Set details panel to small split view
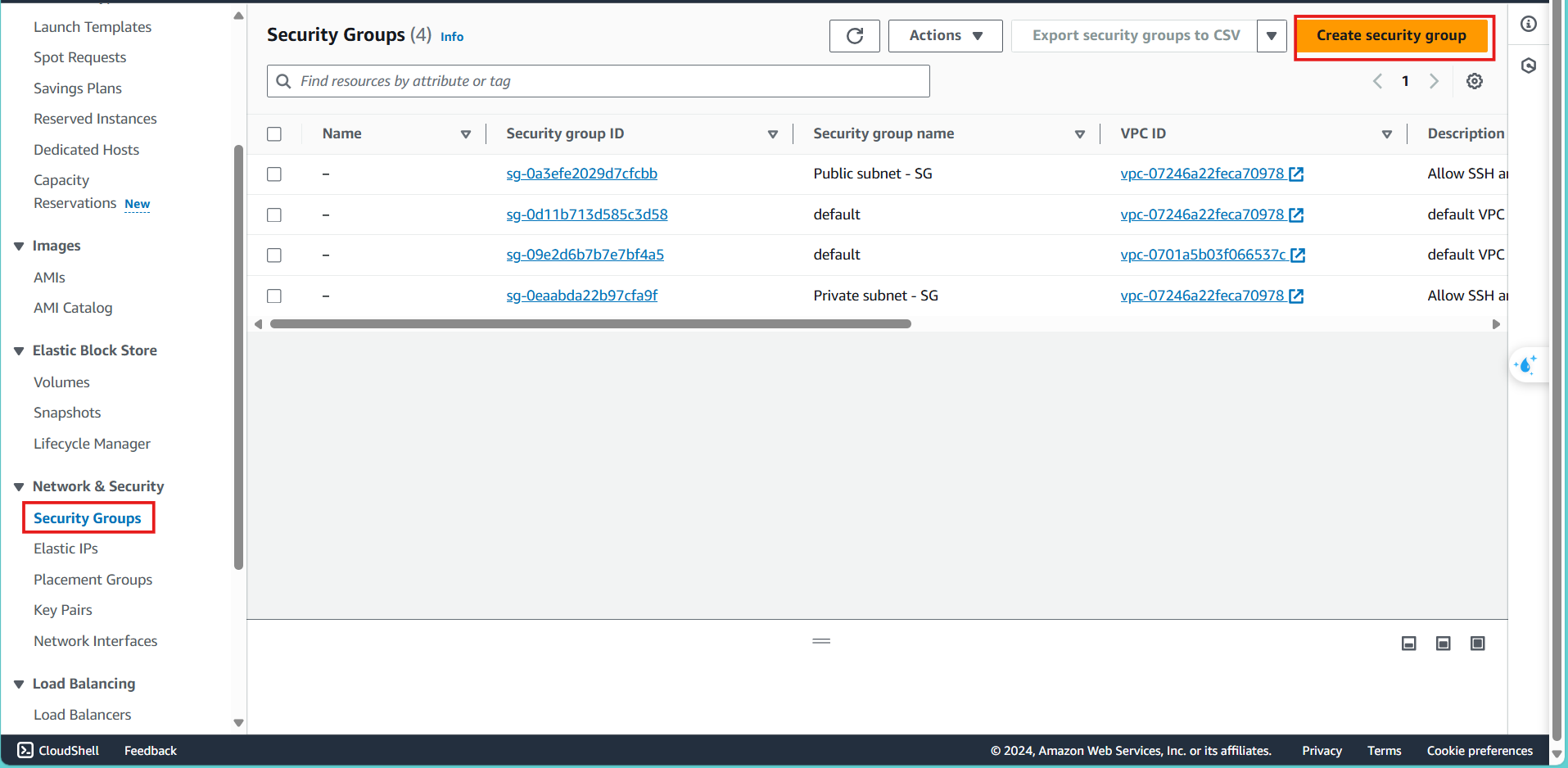Viewport: 1568px width, 768px height. coord(1408,644)
